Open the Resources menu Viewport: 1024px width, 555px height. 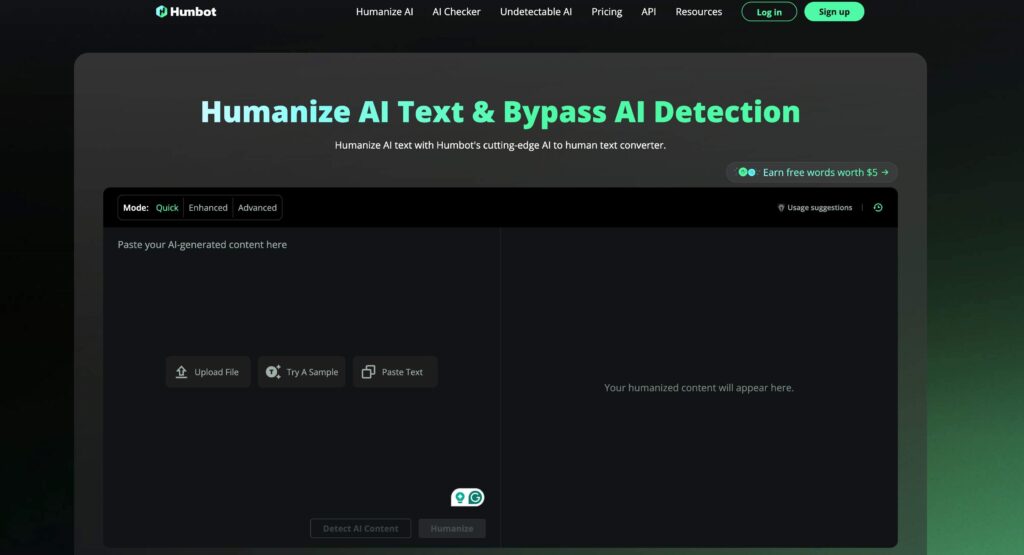pyautogui.click(x=699, y=12)
